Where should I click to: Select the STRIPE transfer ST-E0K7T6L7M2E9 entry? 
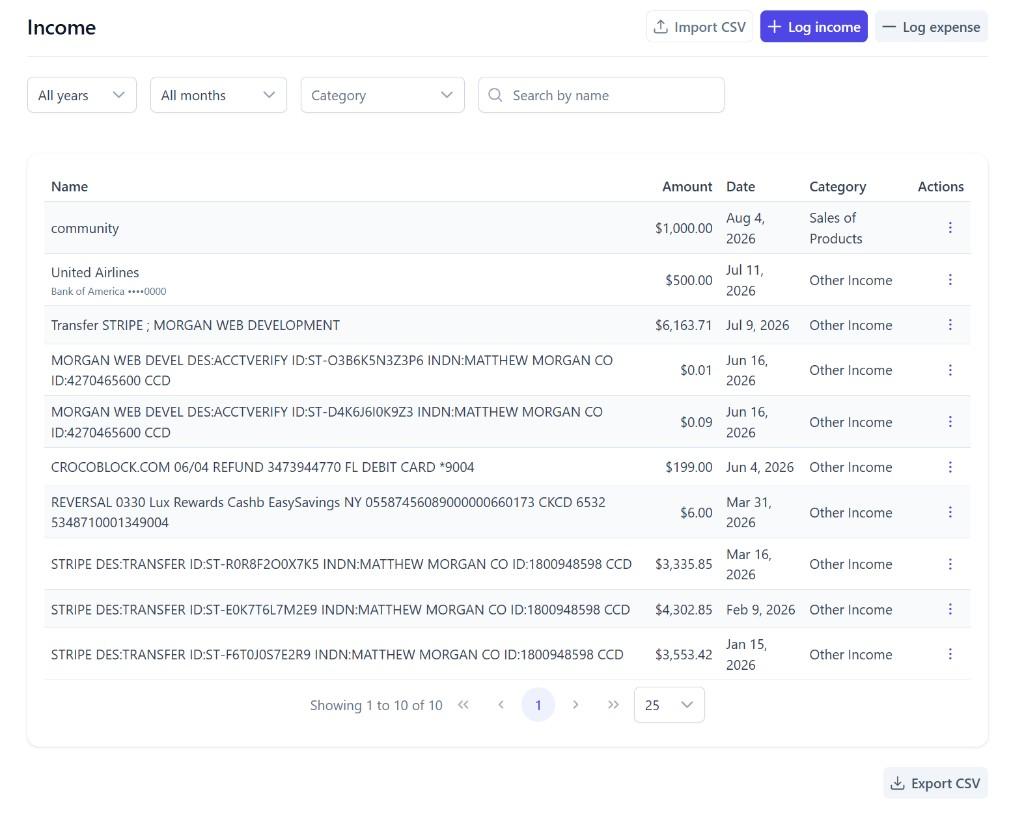coord(340,609)
